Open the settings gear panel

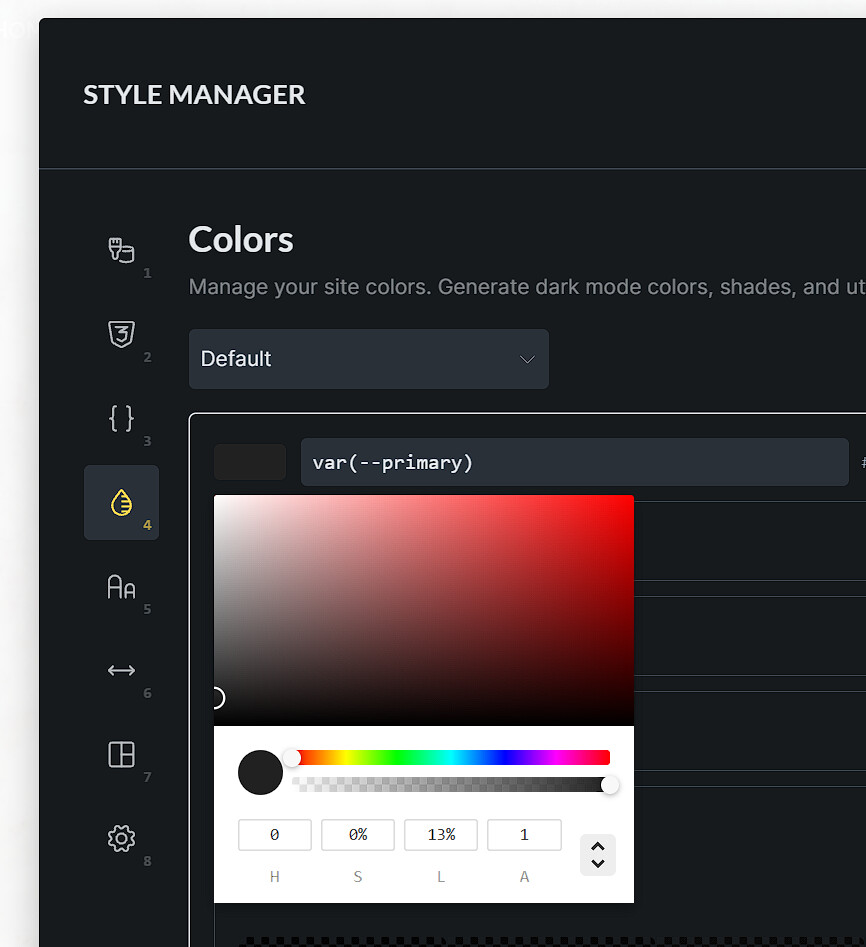click(x=121, y=838)
